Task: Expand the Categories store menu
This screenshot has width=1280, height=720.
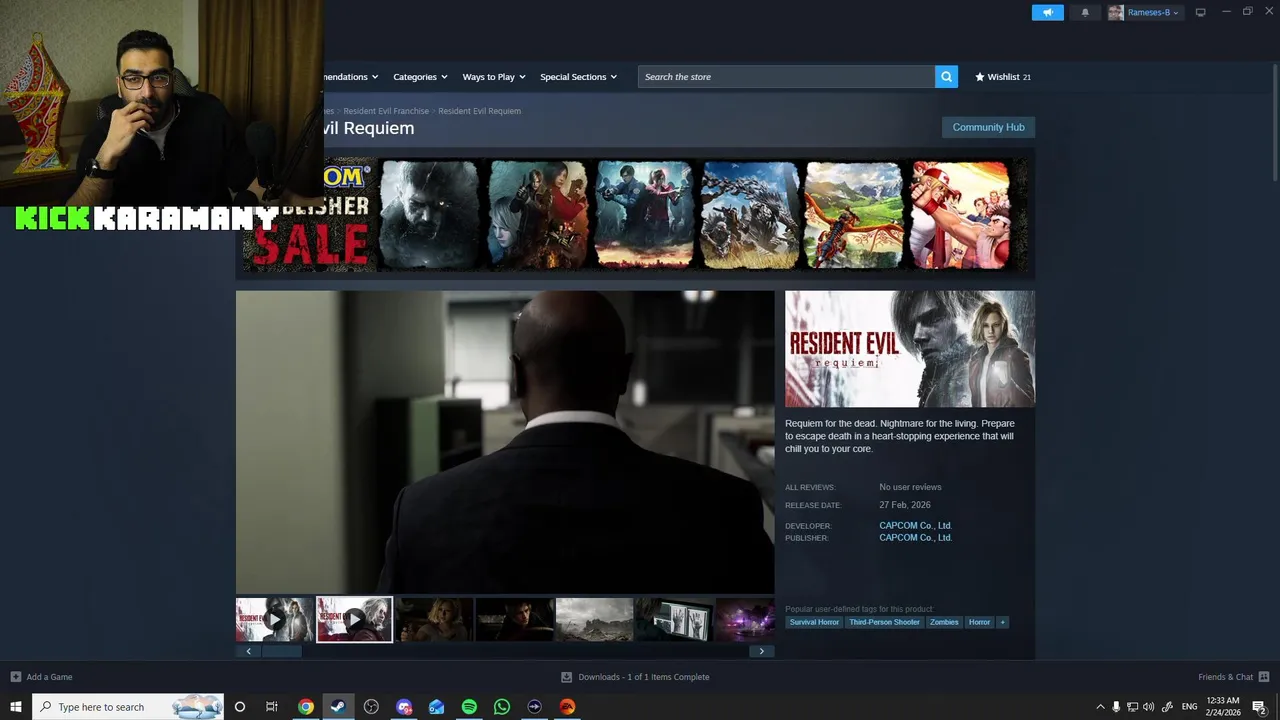Action: tap(420, 77)
